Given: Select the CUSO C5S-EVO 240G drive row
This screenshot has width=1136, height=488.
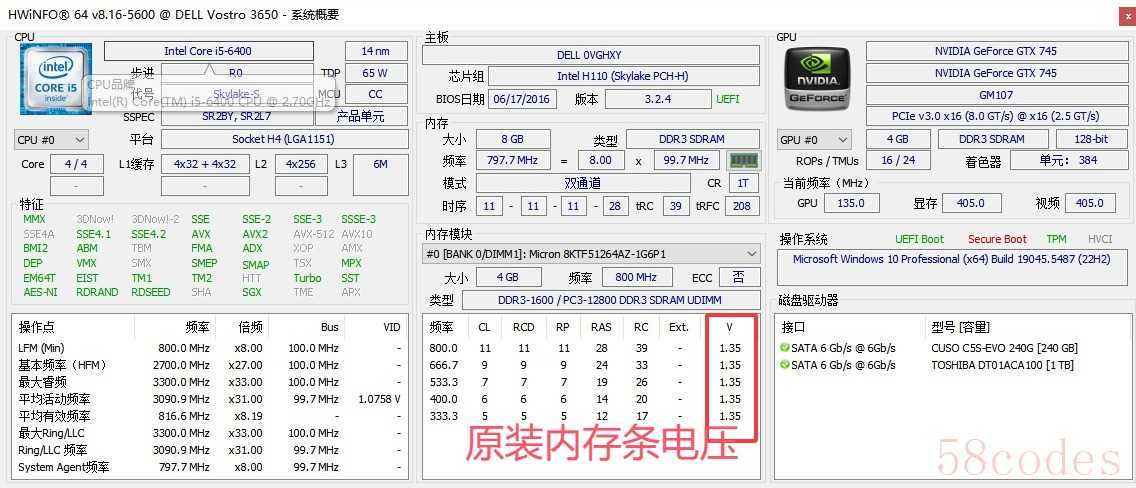Looking at the screenshot, I should (952, 348).
